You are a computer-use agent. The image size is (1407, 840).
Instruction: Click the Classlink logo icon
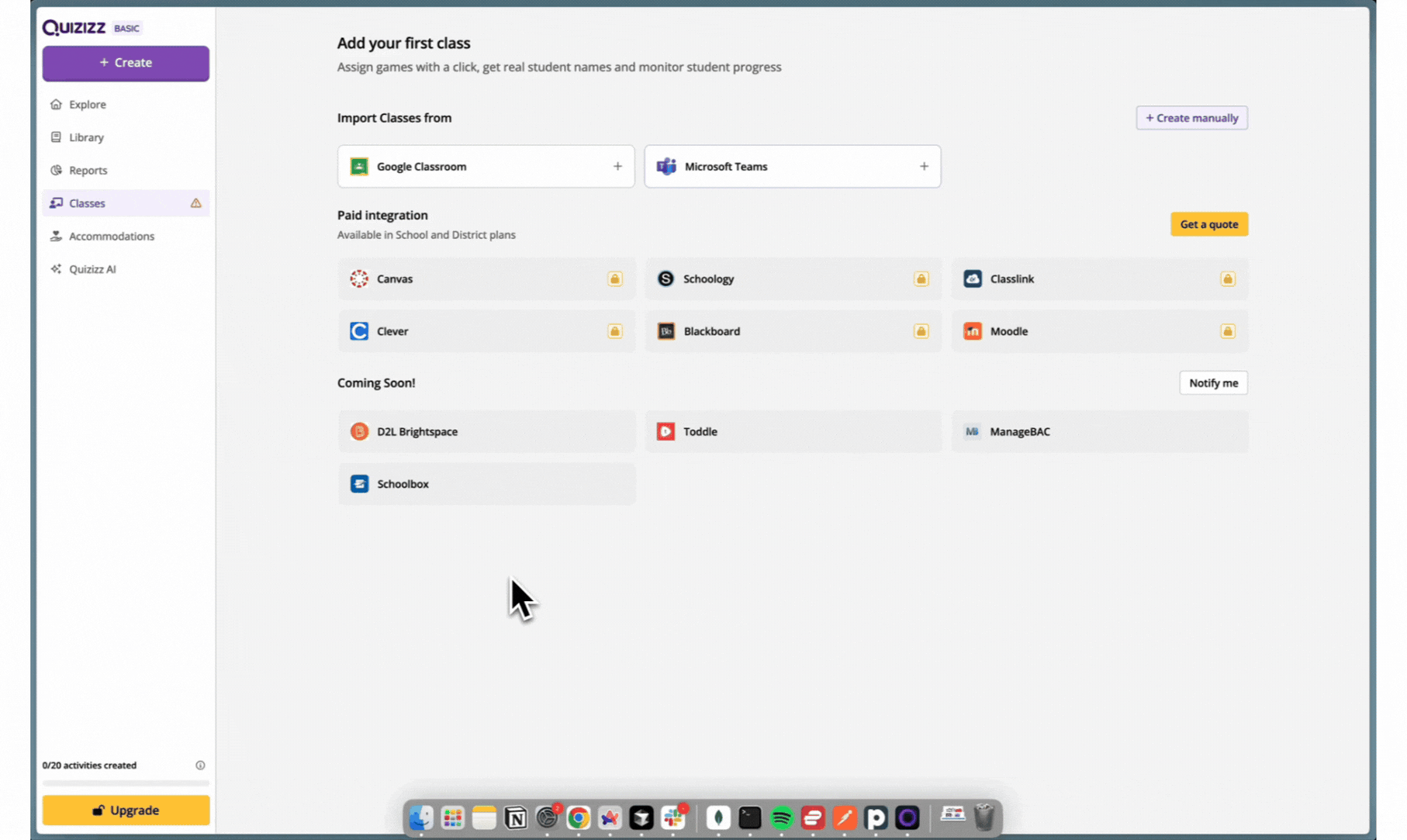click(973, 279)
